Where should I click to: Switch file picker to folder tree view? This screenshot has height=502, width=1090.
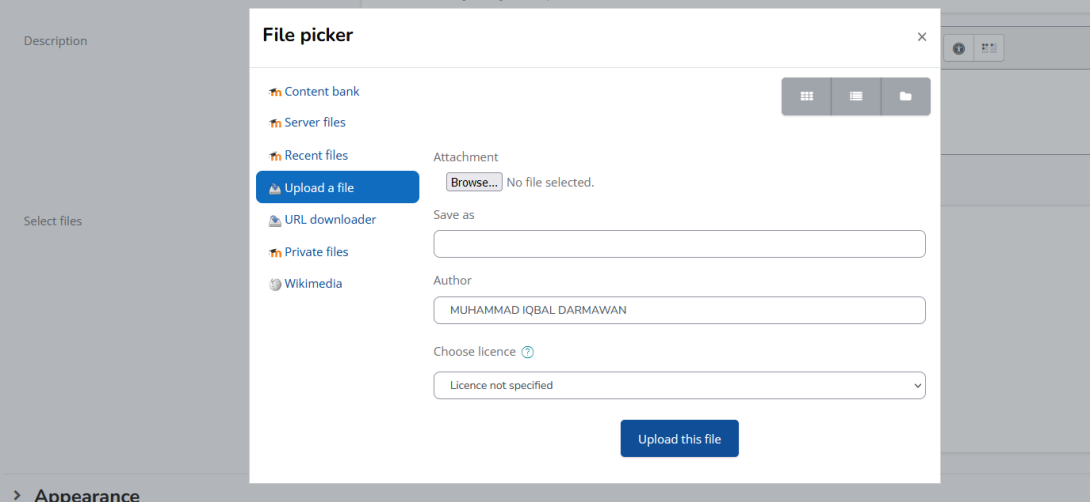click(905, 97)
